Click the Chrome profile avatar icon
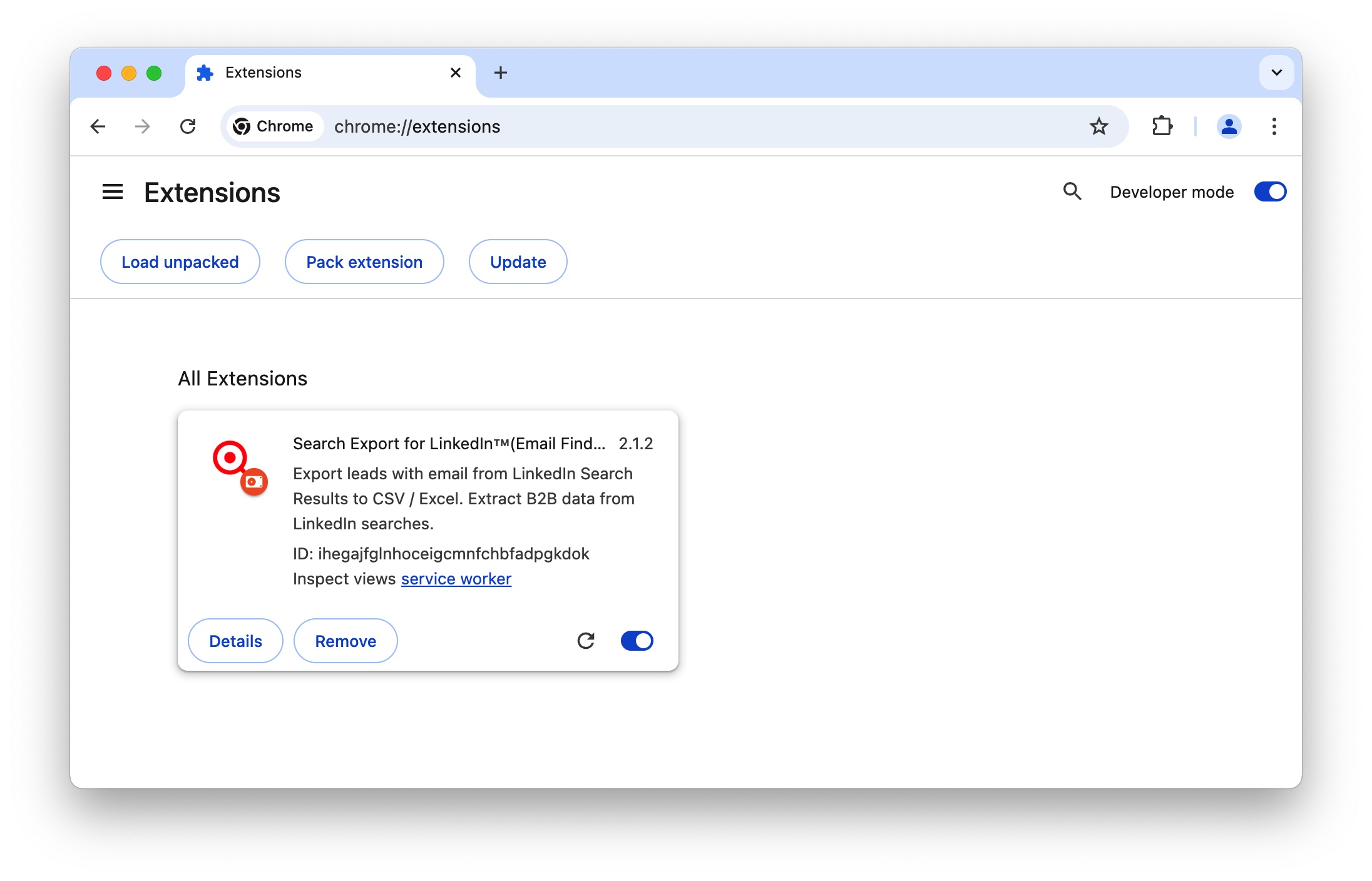Viewport: 1372px width, 881px height. [1229, 126]
